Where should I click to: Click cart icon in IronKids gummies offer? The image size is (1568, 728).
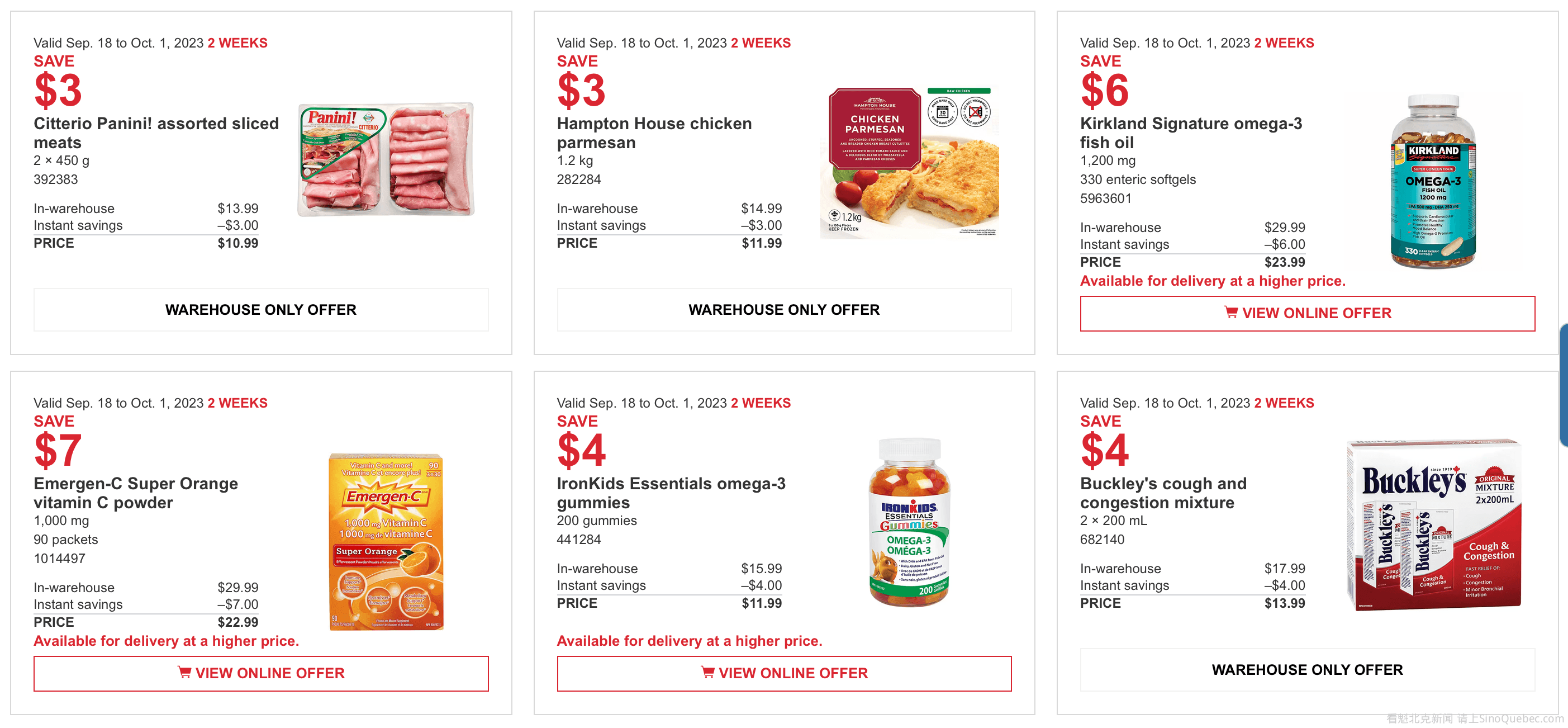click(x=707, y=673)
